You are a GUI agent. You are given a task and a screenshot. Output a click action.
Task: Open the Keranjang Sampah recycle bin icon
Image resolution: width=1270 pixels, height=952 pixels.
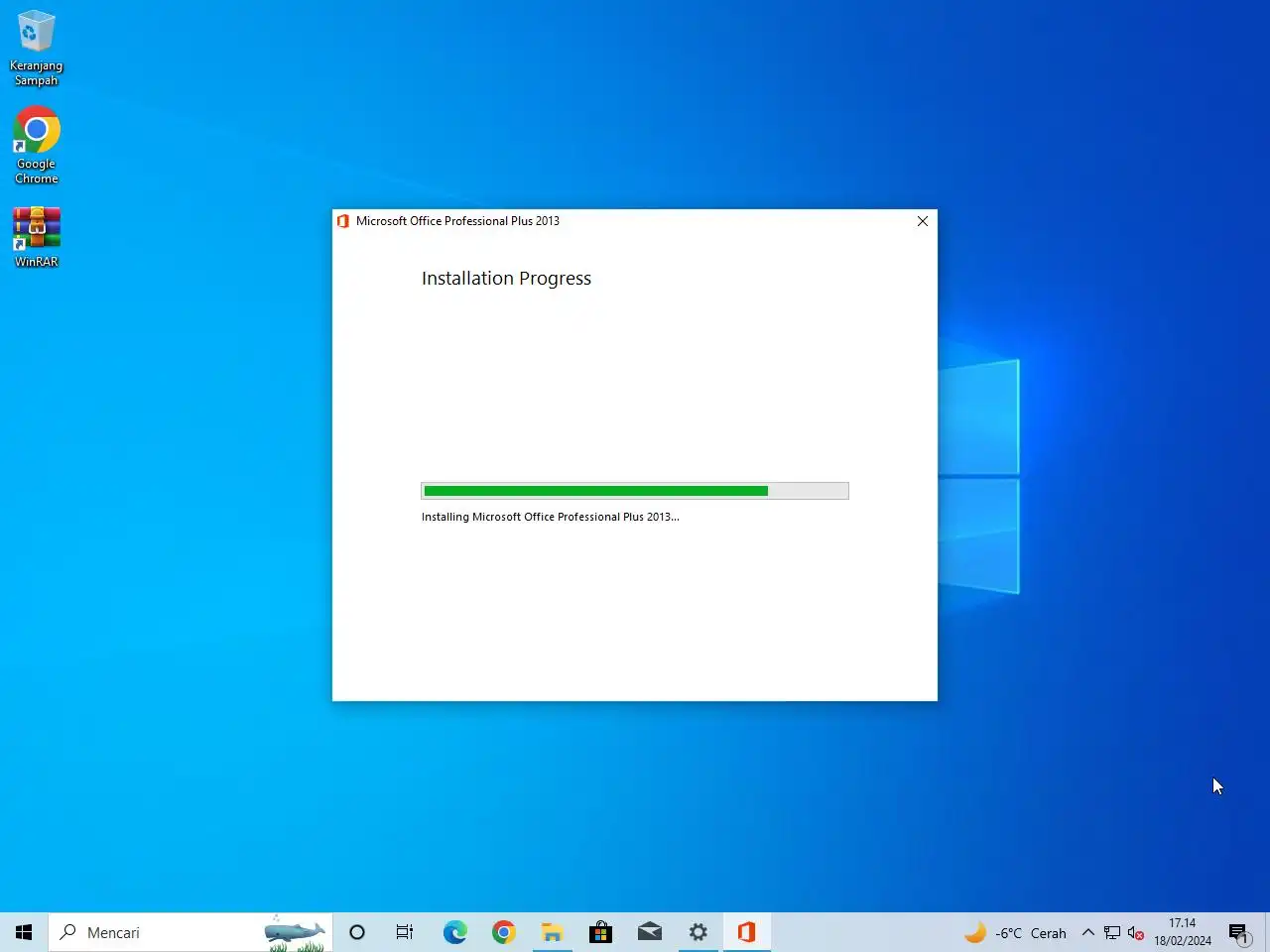tap(36, 48)
